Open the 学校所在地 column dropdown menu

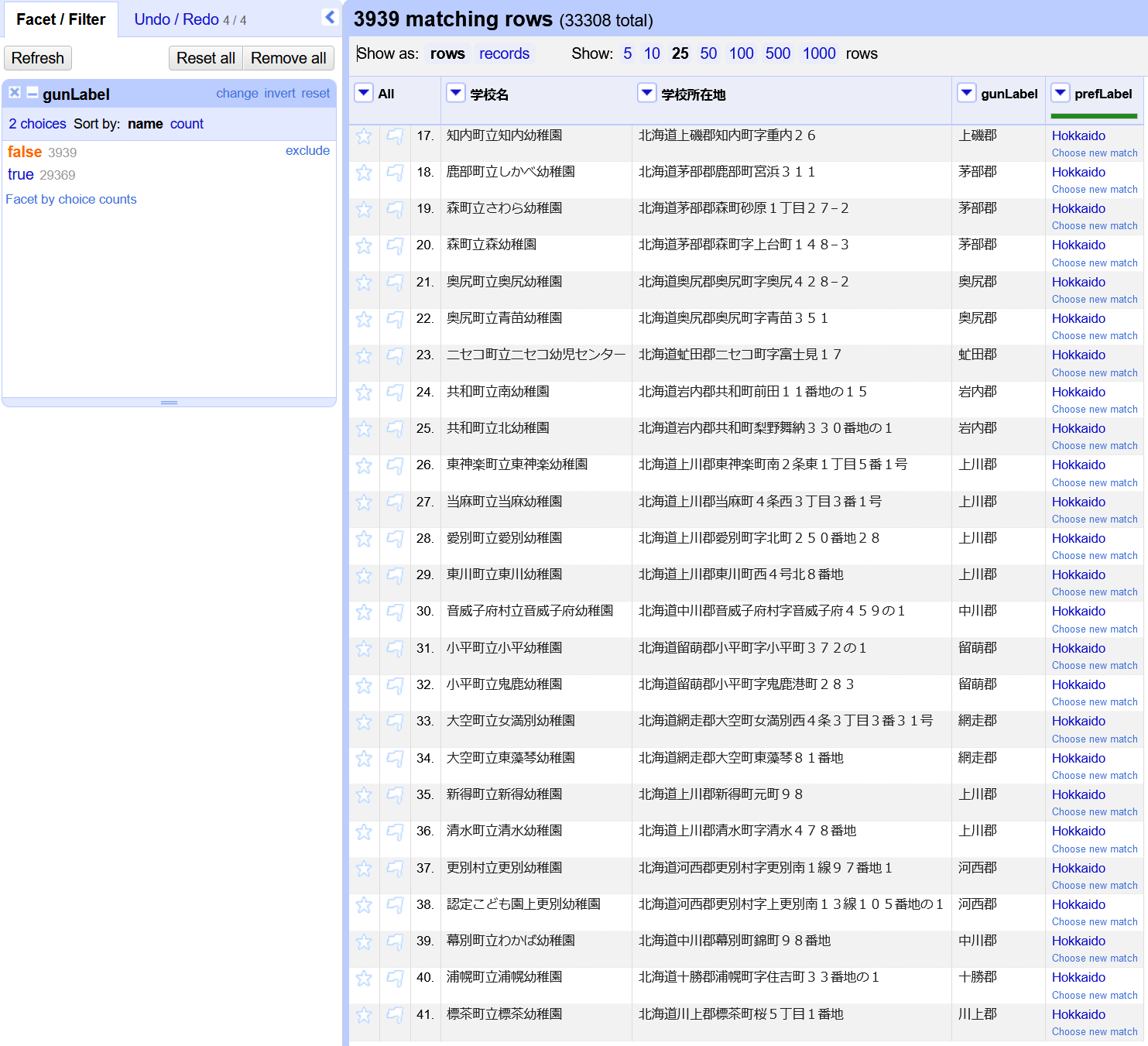click(x=646, y=93)
